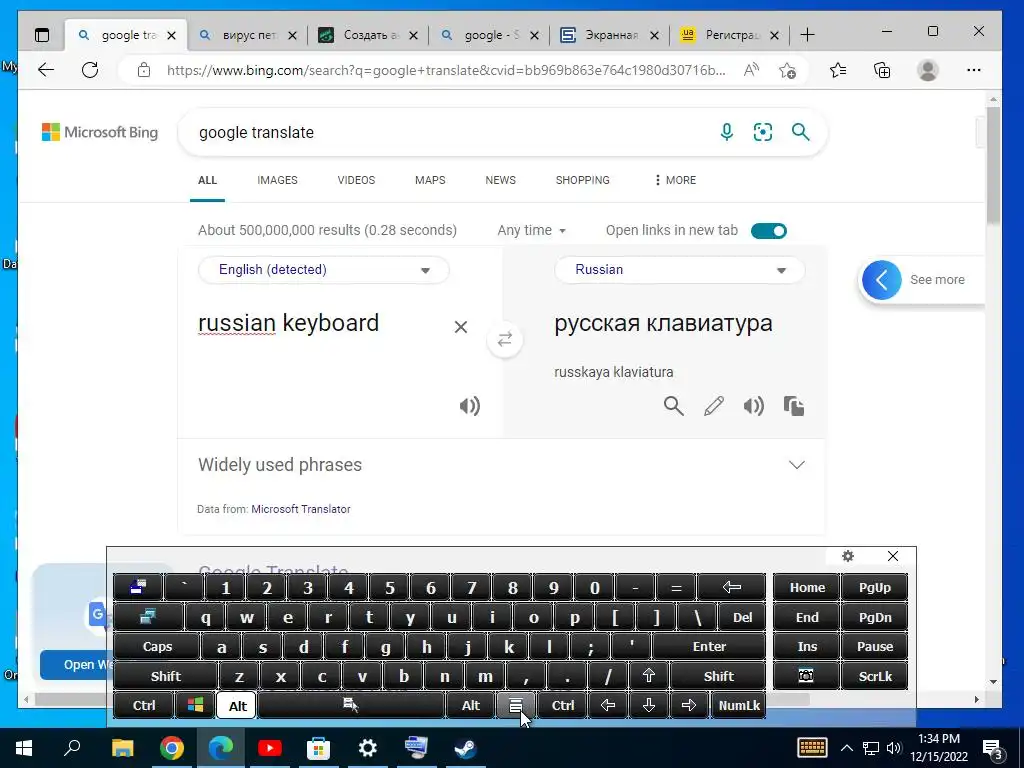Search the translated Russian text
The width and height of the screenshot is (1024, 768).
click(x=673, y=406)
